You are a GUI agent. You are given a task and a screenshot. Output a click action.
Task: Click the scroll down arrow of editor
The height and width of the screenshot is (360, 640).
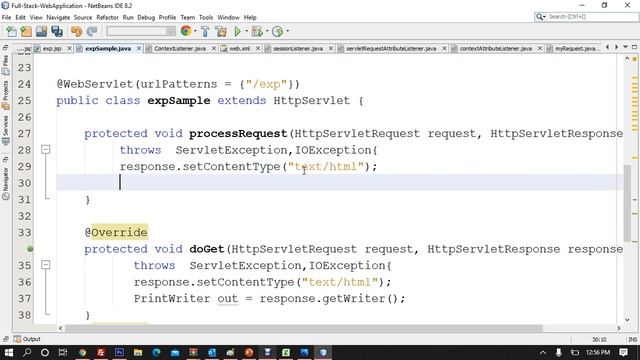click(627, 320)
